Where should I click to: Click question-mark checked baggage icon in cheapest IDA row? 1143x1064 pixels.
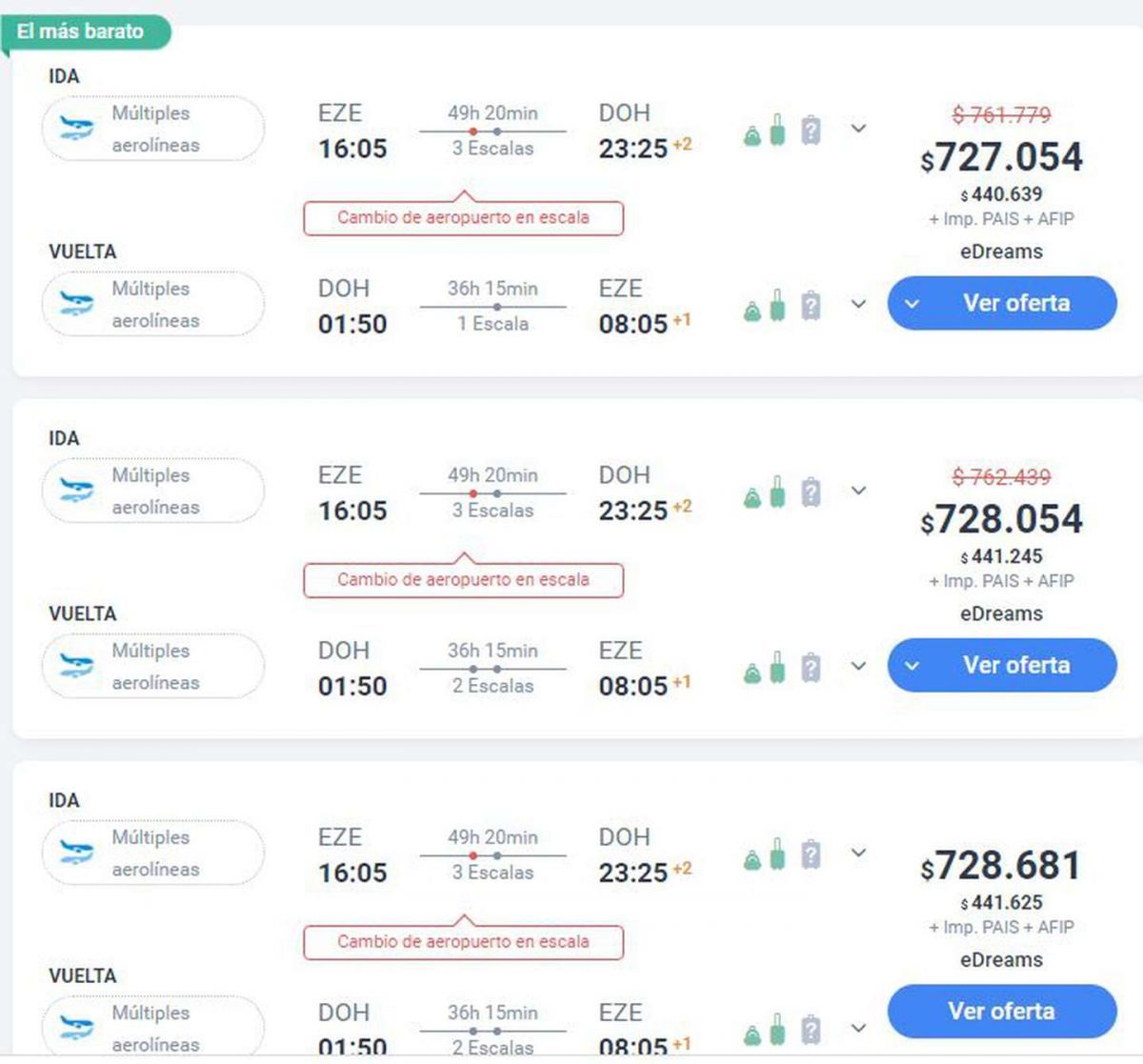pos(811,130)
